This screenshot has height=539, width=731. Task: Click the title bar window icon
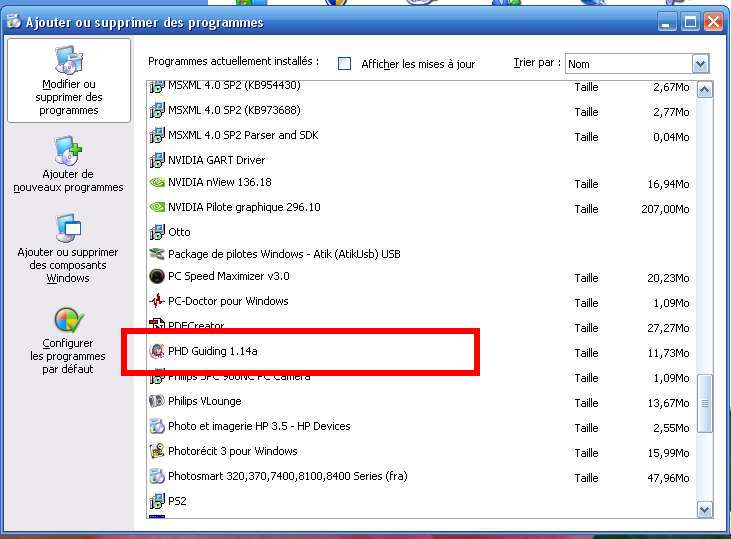tap(14, 21)
